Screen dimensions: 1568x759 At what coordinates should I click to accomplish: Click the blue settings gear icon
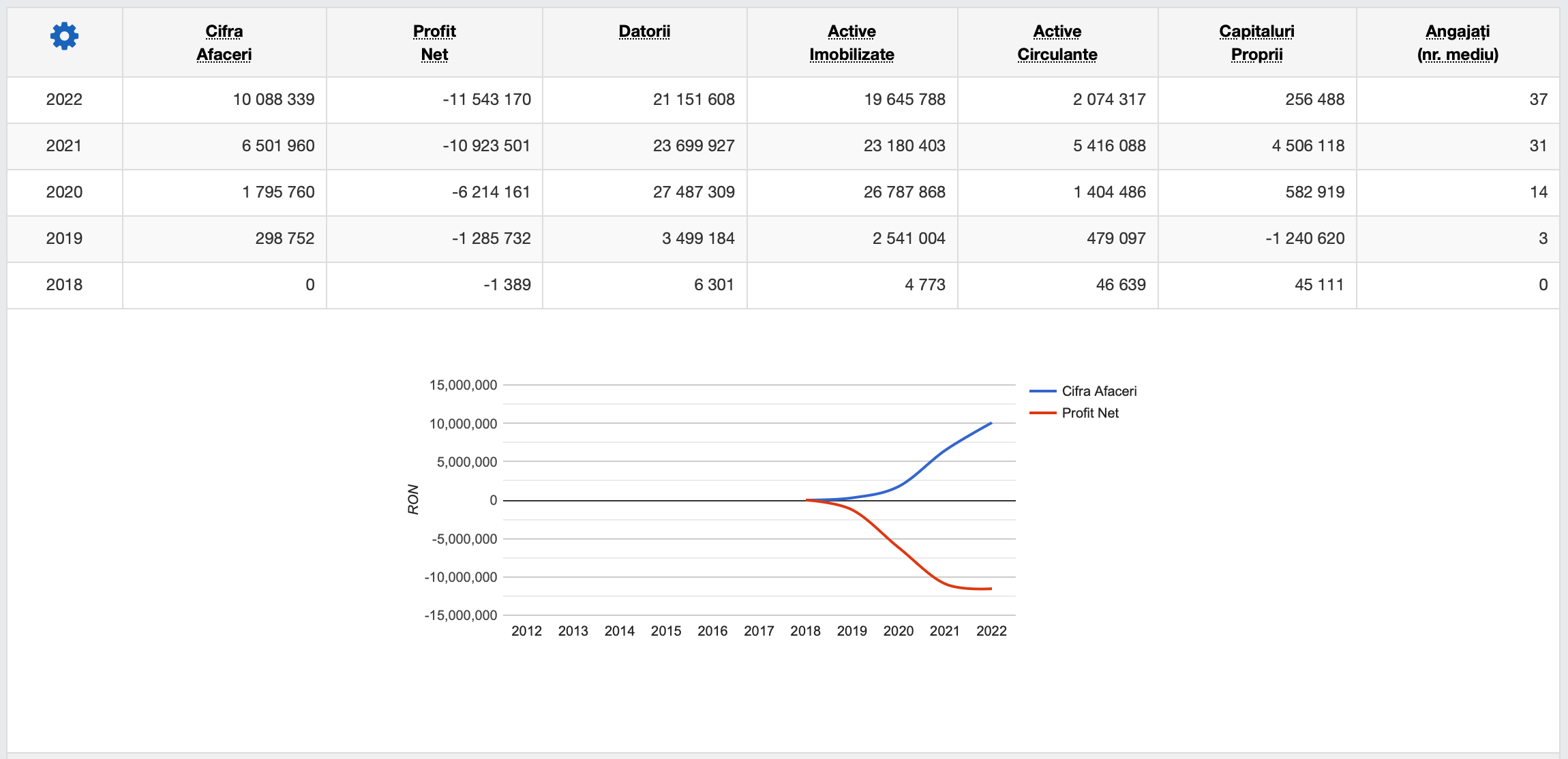(x=64, y=36)
